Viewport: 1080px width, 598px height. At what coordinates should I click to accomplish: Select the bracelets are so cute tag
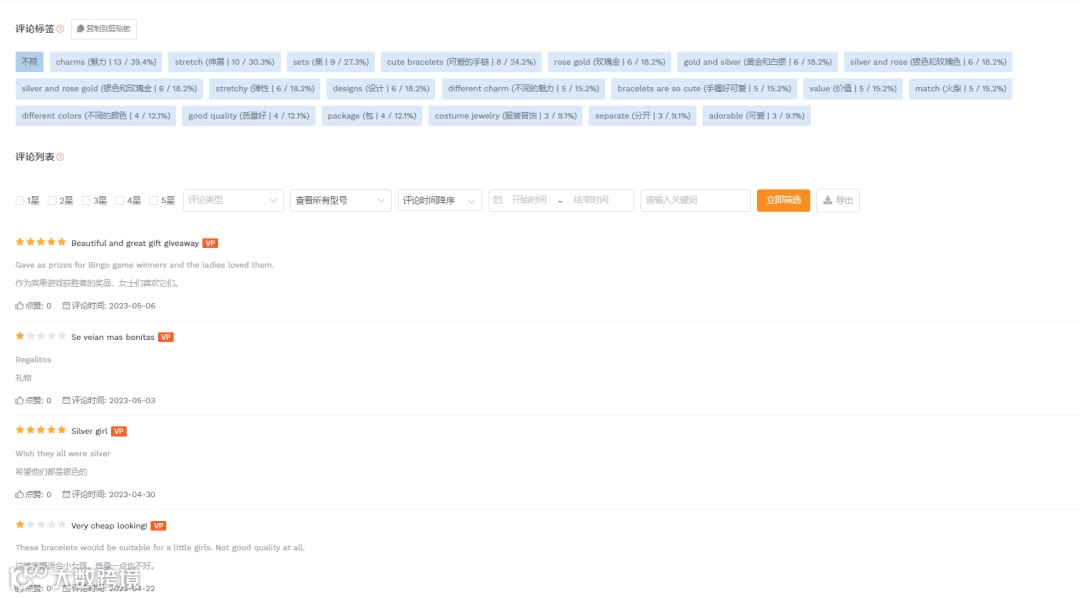(x=705, y=89)
